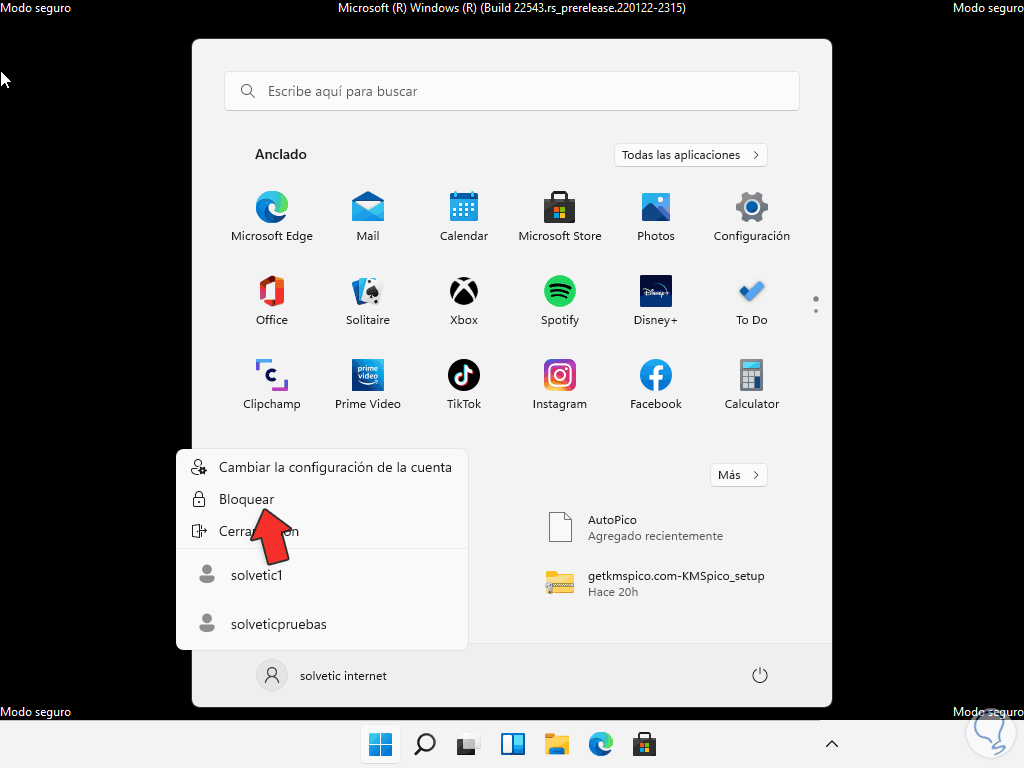Select the Cerrar sesión option
Image resolution: width=1024 pixels, height=768 pixels.
point(322,532)
